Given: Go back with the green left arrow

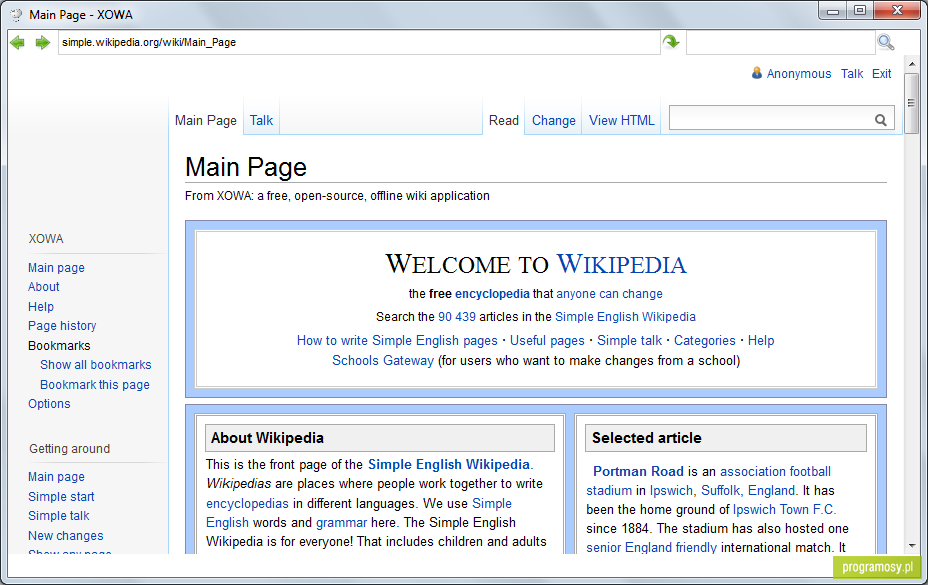Looking at the screenshot, I should (x=18, y=43).
